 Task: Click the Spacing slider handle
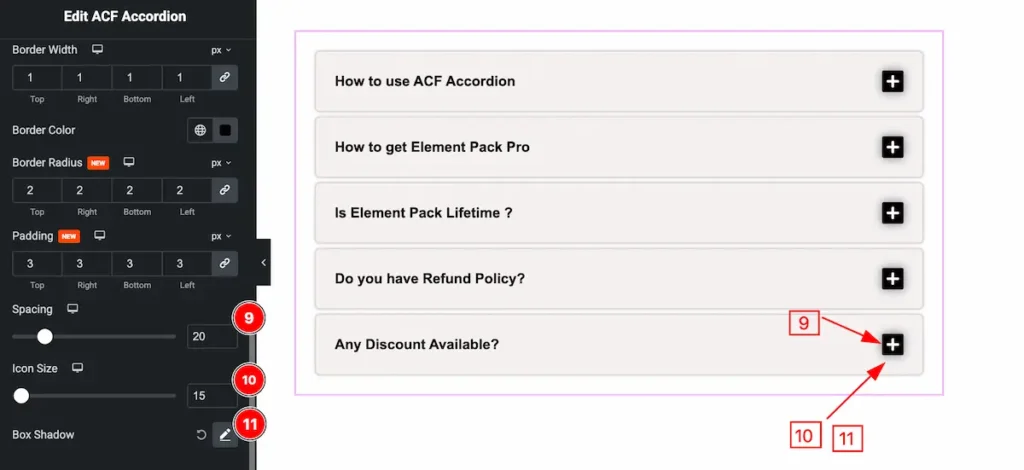(45, 337)
